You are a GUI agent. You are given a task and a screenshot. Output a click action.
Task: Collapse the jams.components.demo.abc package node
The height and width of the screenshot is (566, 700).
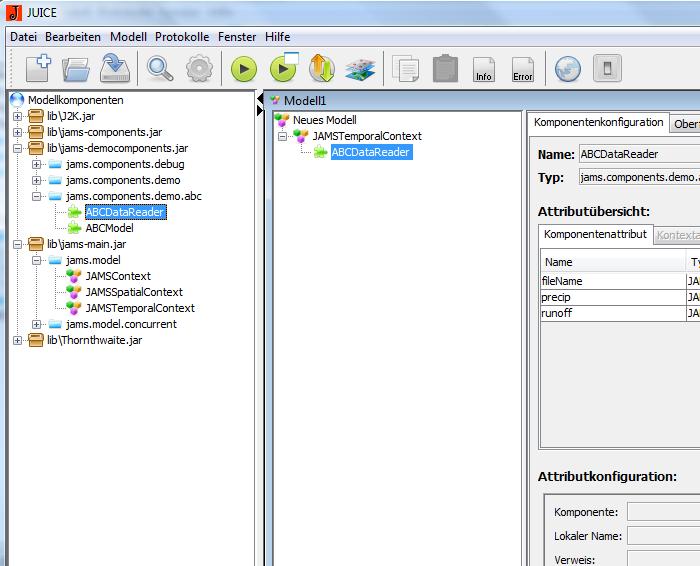[37, 196]
